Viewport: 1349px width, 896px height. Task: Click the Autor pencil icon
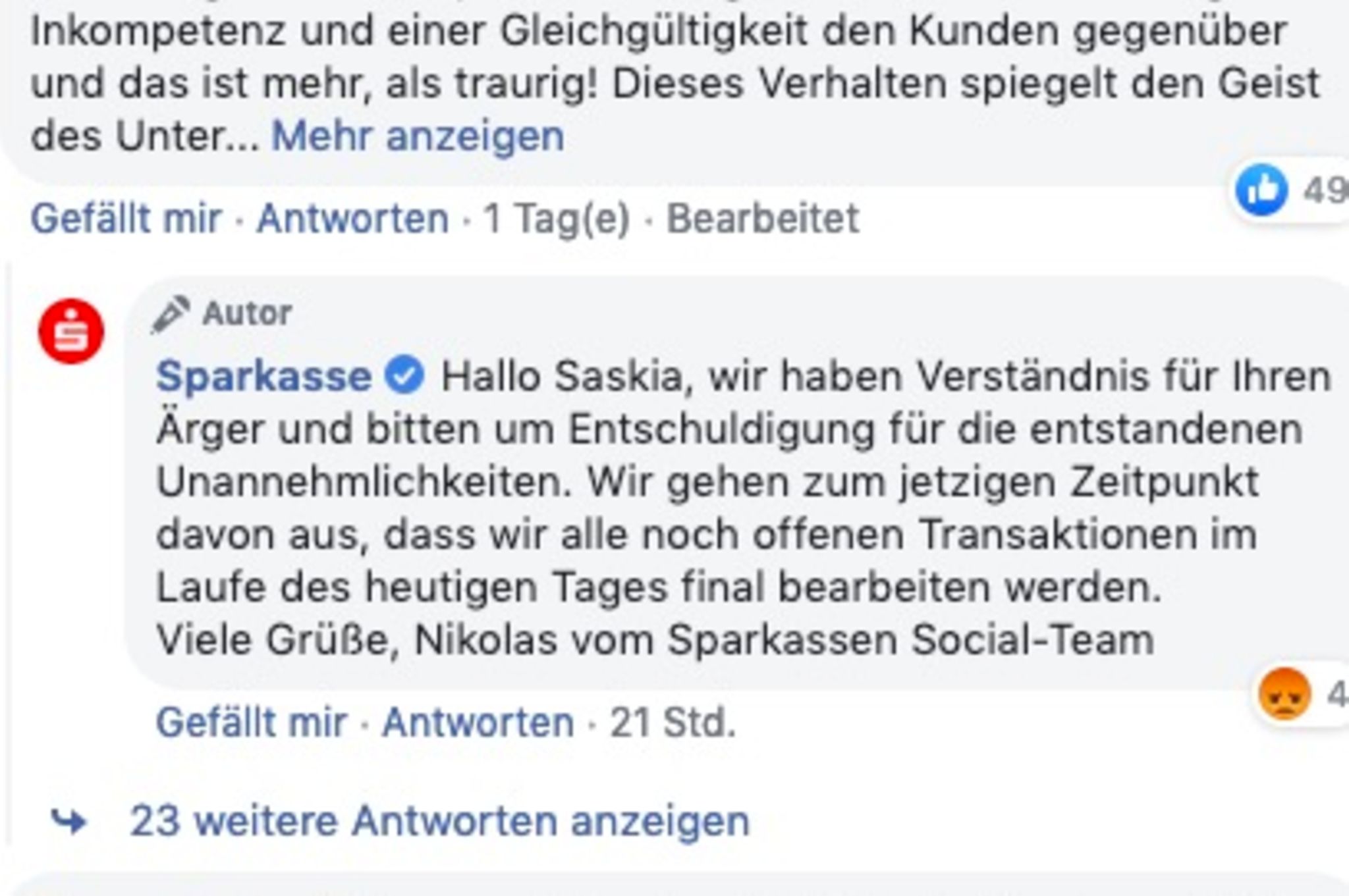click(170, 314)
